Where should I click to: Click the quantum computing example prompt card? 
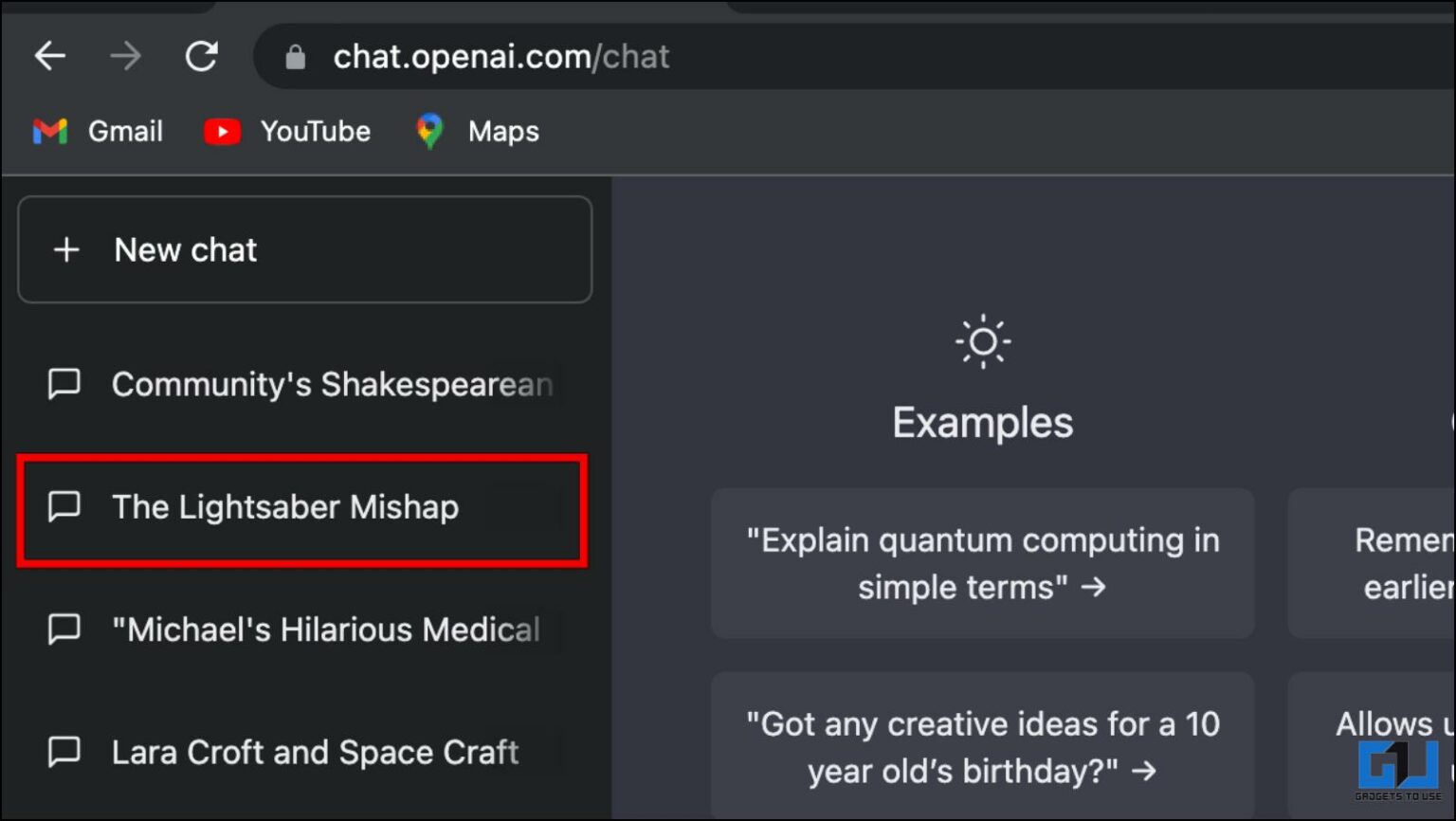click(x=982, y=563)
